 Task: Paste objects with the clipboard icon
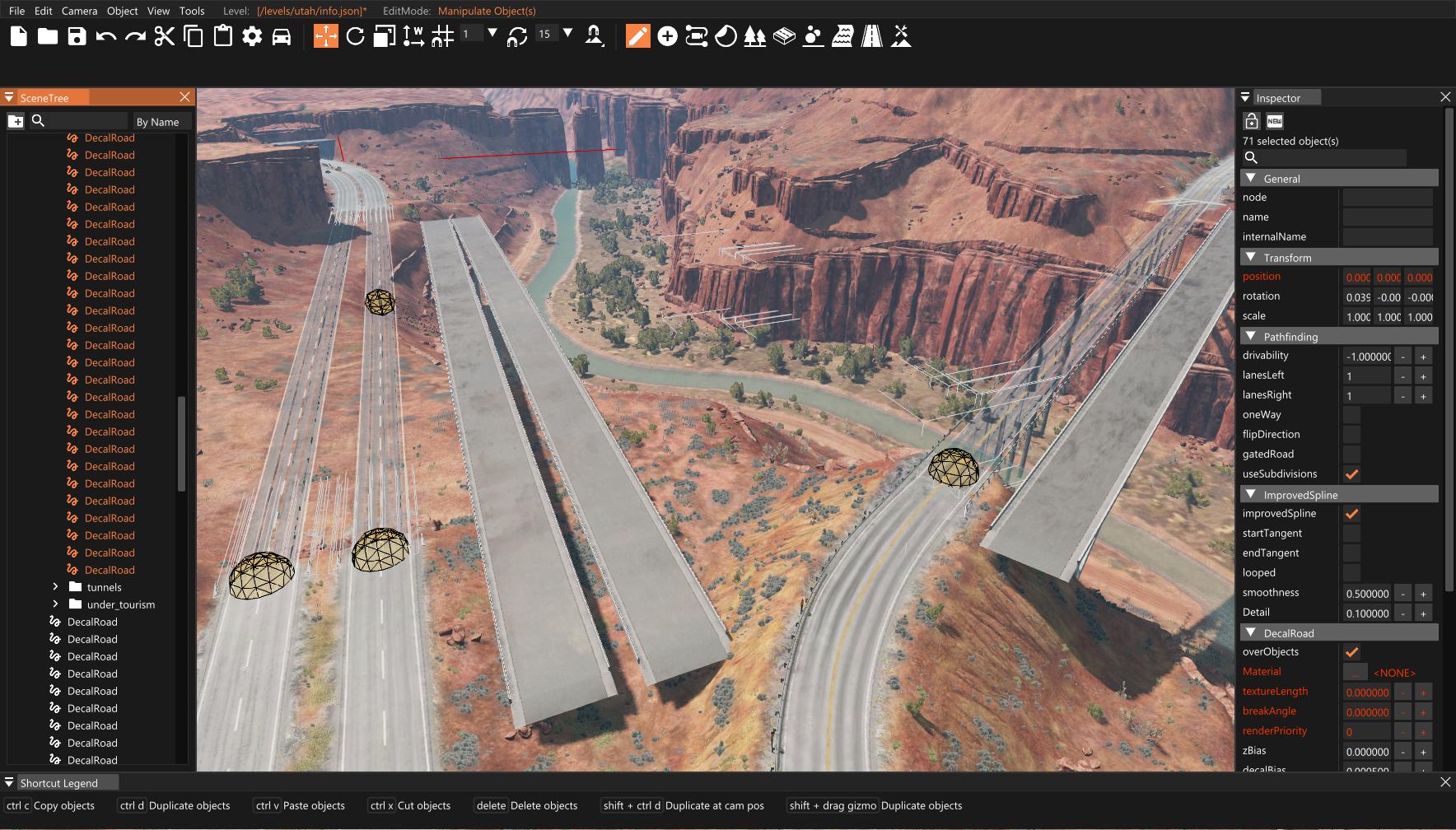222,36
